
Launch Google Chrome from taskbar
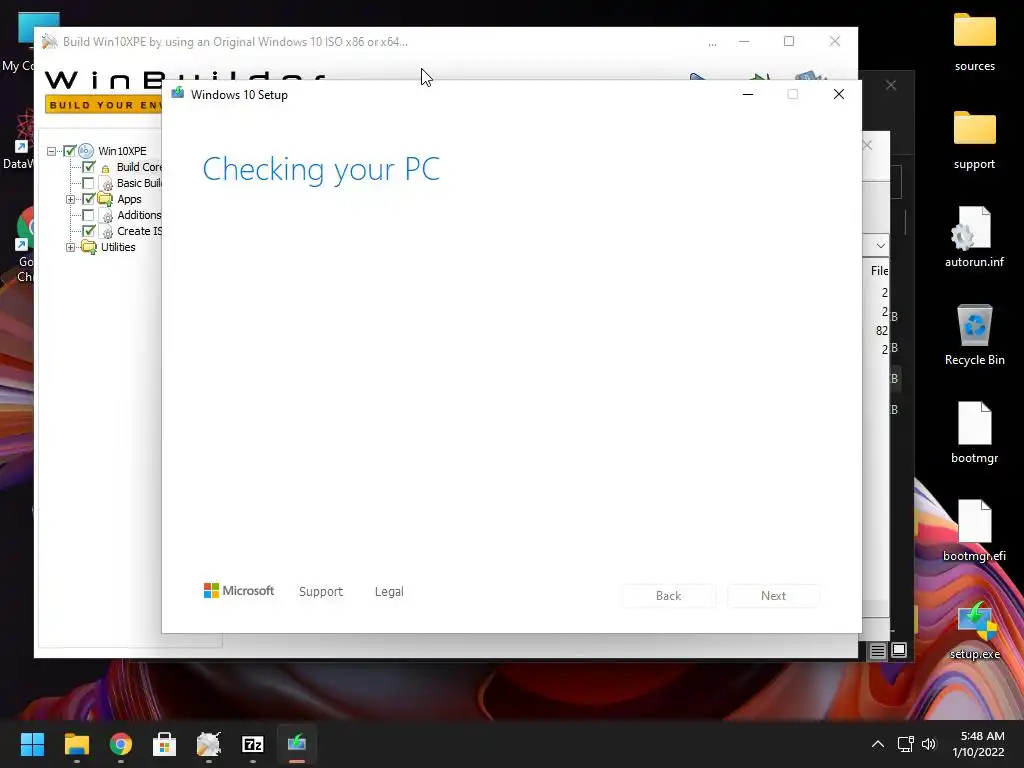tap(121, 744)
